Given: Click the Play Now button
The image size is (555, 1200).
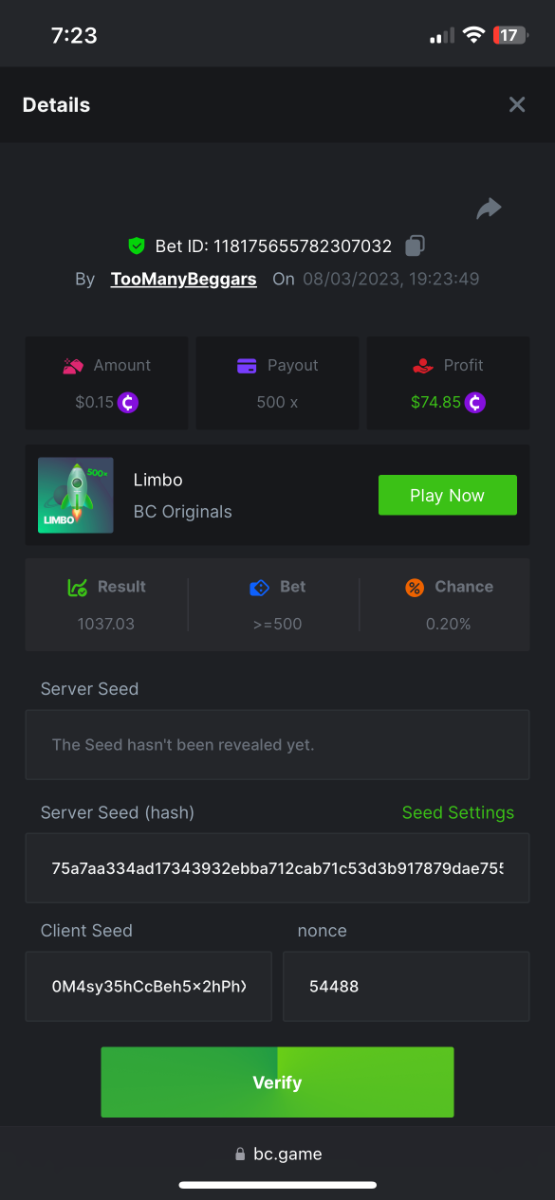Looking at the screenshot, I should pyautogui.click(x=447, y=495).
